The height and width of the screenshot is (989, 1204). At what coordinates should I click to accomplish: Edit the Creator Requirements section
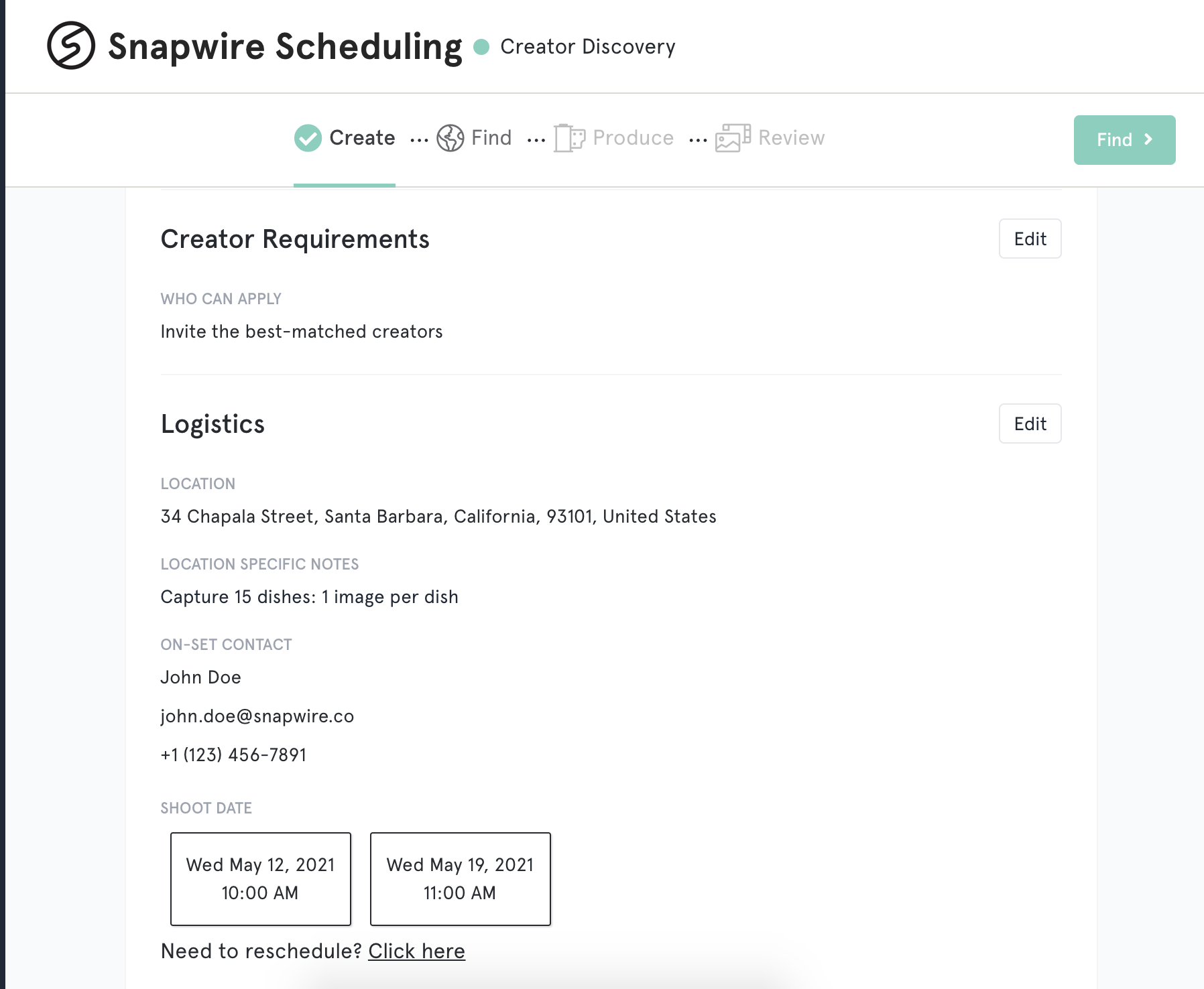pos(1030,239)
